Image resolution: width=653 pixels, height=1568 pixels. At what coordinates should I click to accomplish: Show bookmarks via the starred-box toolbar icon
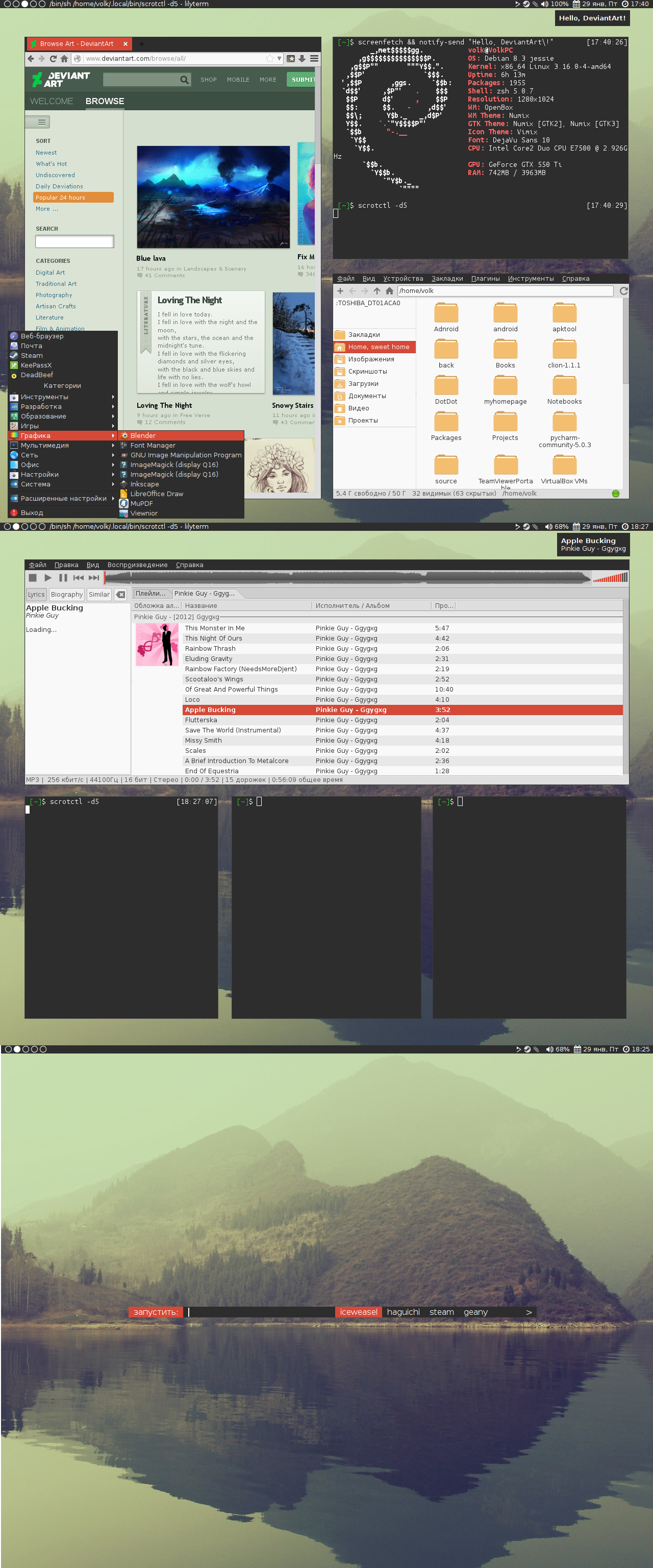pos(291,58)
